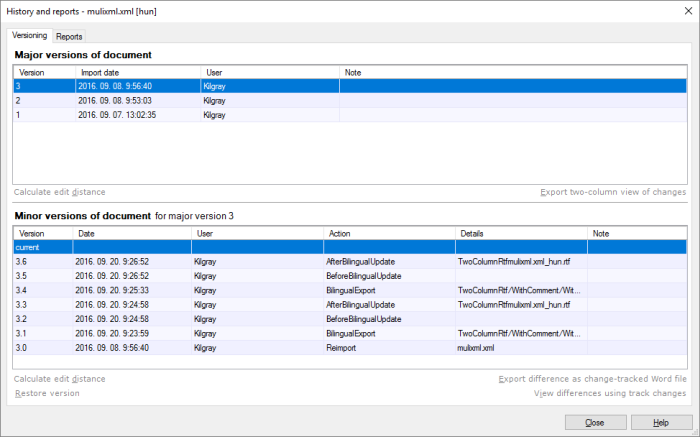
Task: Click Export difference as change-tracked Word file
Action: (x=592, y=379)
